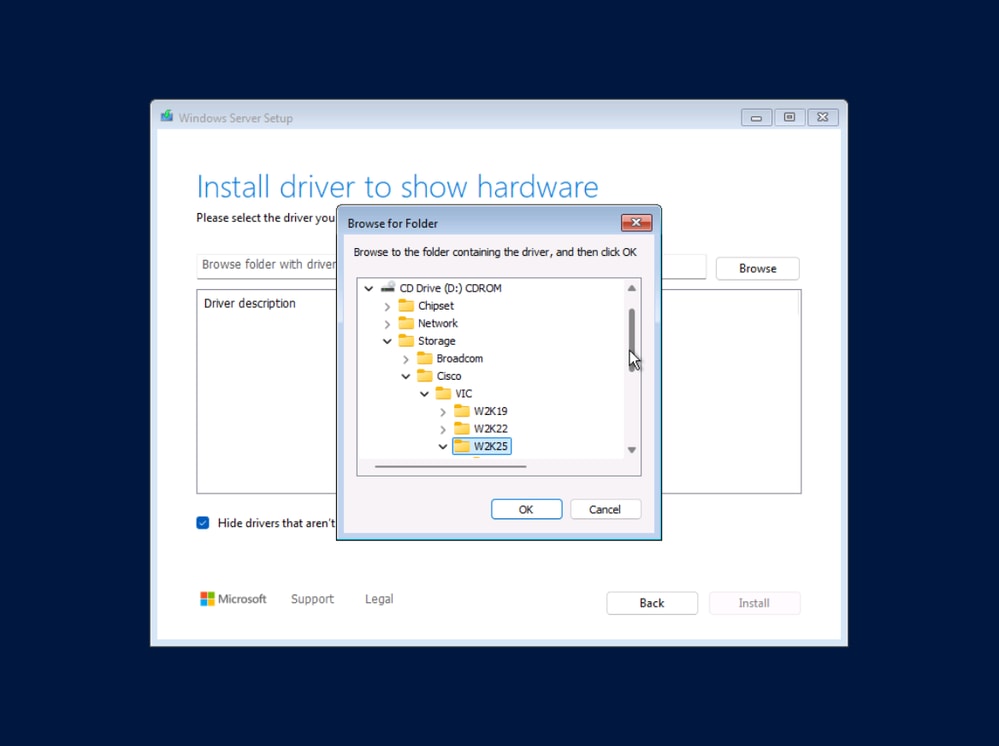Screen dimensions: 999x746
Task: Click the Microsoft logo in the footer
Action: [205, 598]
